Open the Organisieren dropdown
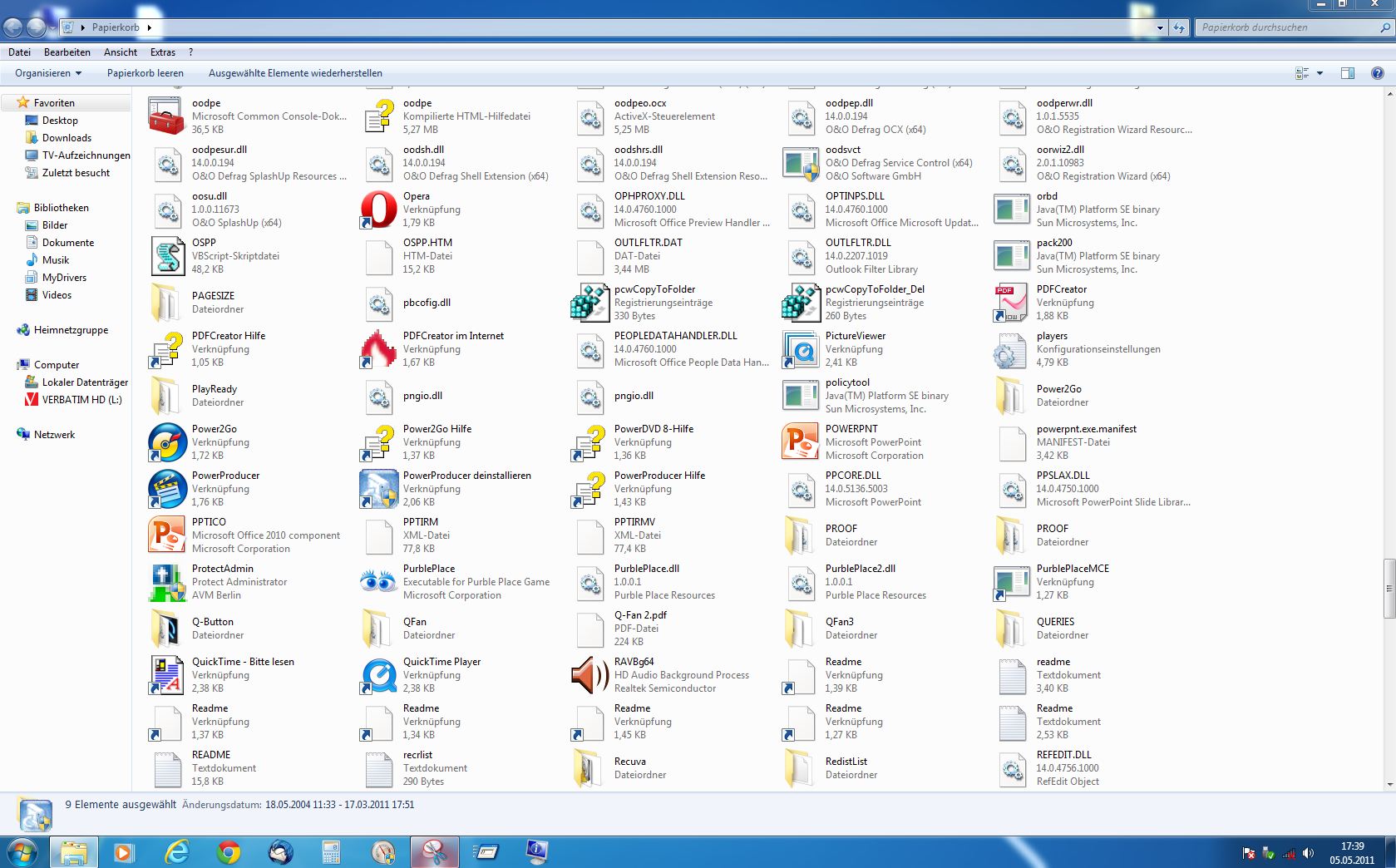The width and height of the screenshot is (1396, 868). [48, 73]
